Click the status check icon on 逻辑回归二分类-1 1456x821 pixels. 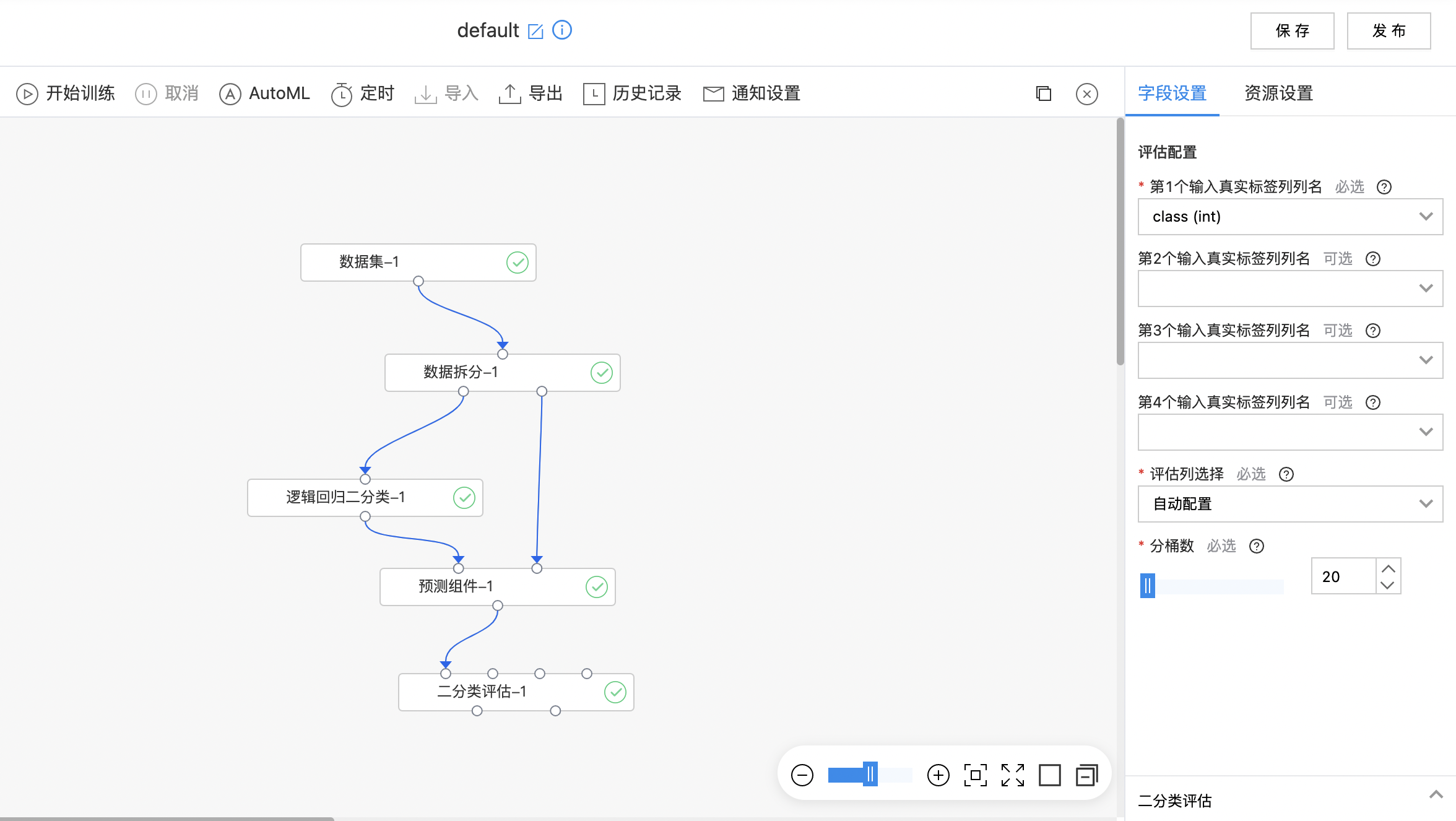point(464,498)
